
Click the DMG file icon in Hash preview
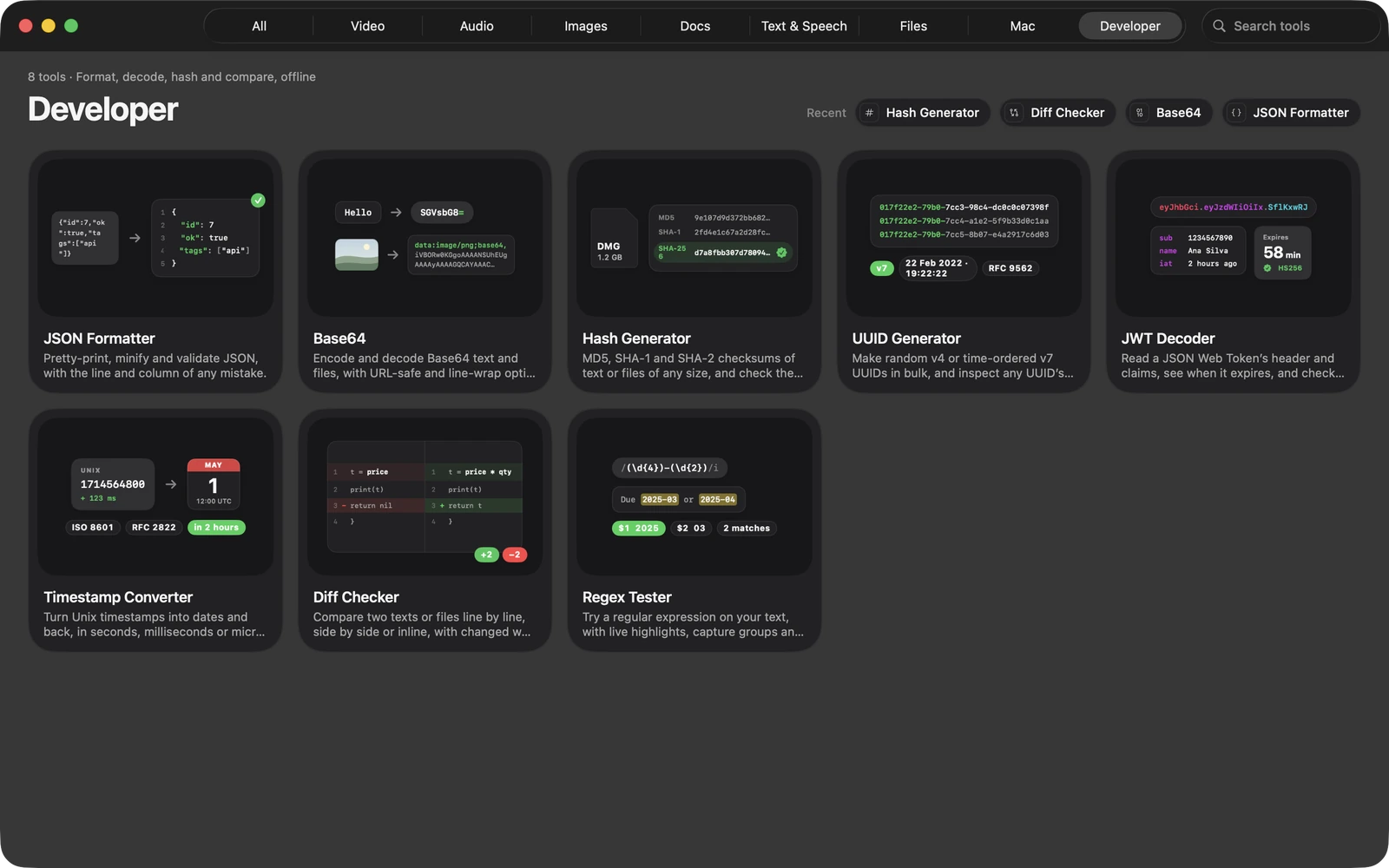coord(614,237)
